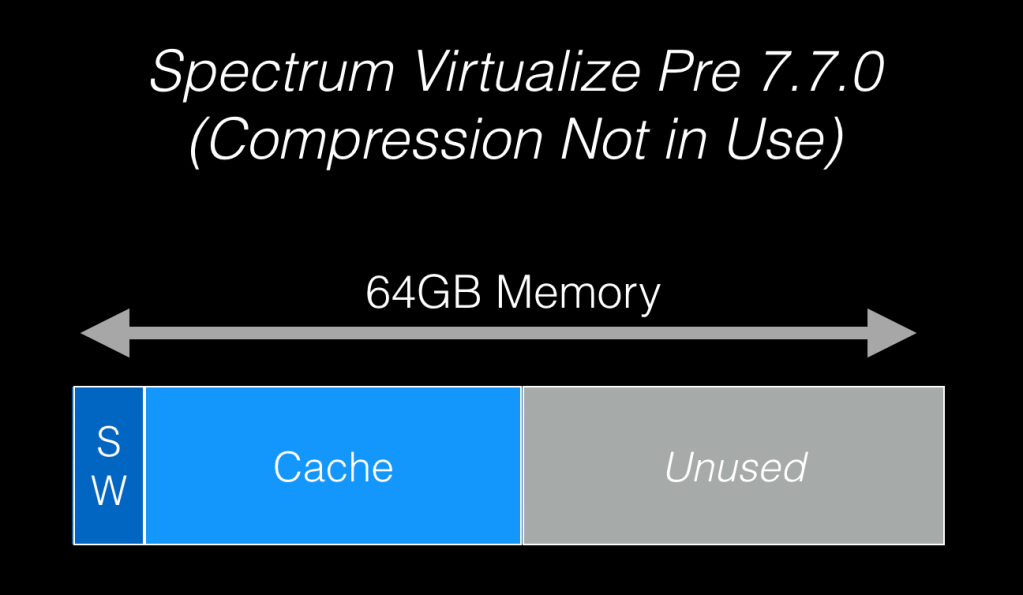
Task: Click the letter "S" in the SW block
Action: [x=109, y=442]
